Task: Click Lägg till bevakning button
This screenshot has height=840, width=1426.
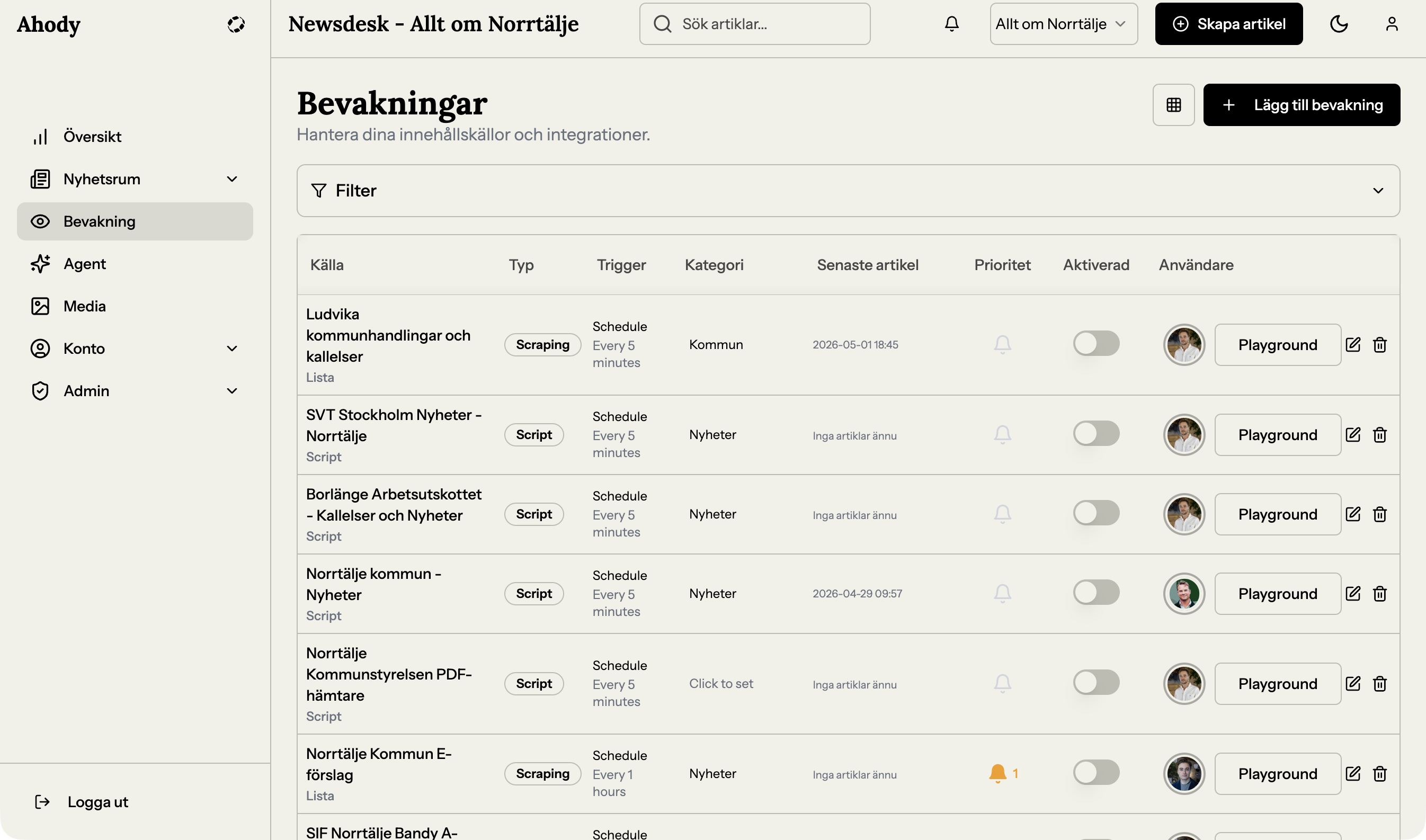Action: [1302, 105]
